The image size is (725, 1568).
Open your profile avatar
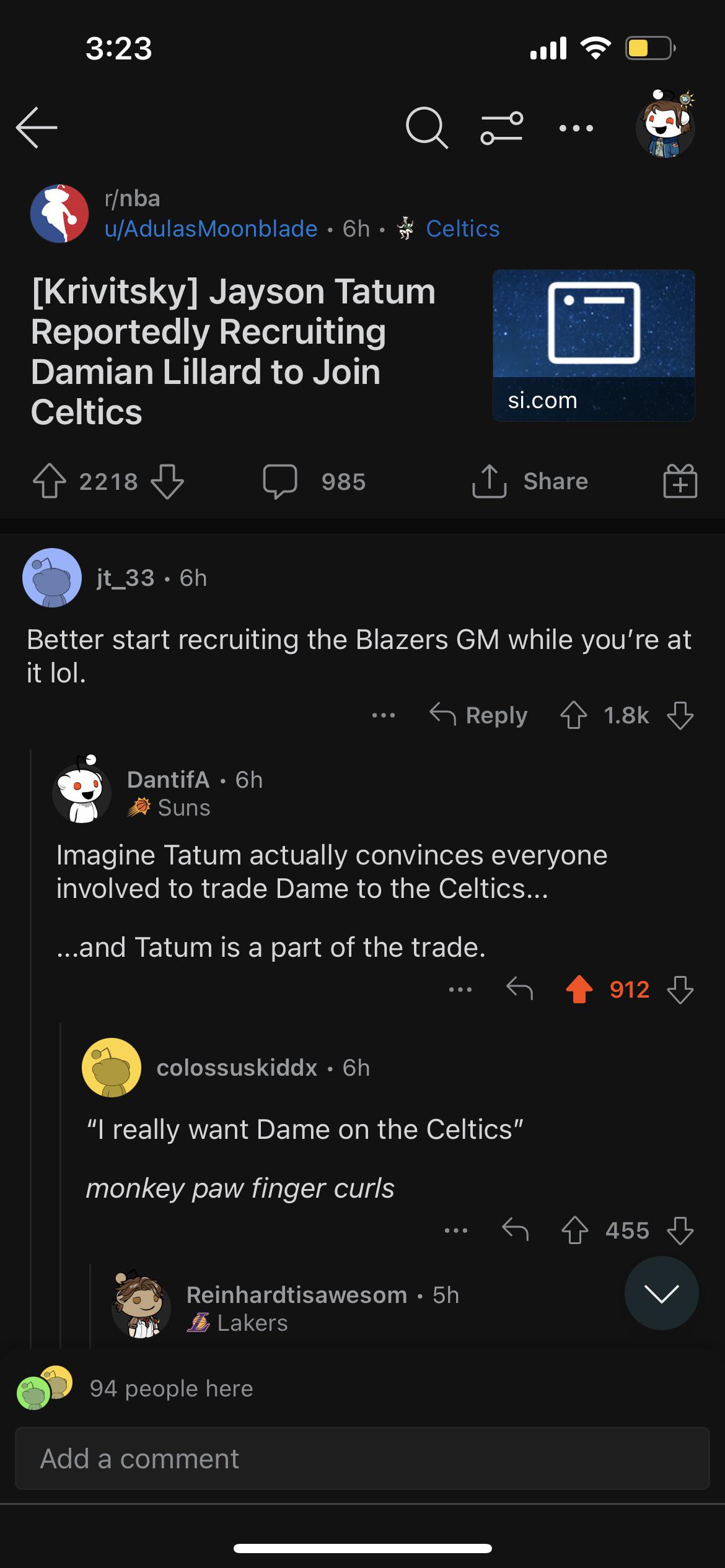(666, 125)
